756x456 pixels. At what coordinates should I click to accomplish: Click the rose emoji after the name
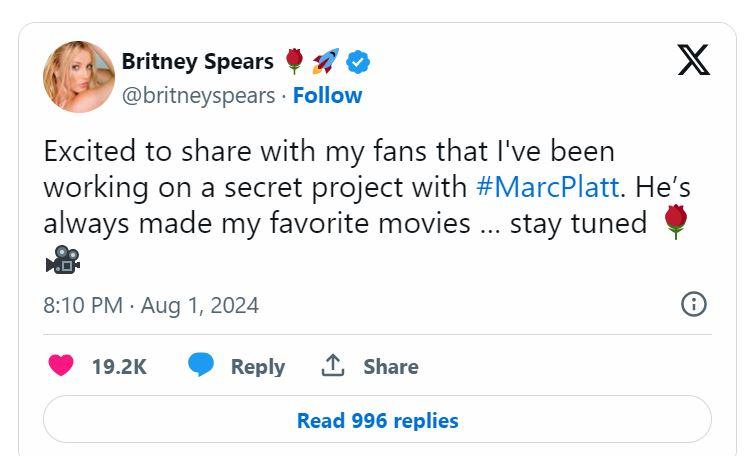point(294,62)
